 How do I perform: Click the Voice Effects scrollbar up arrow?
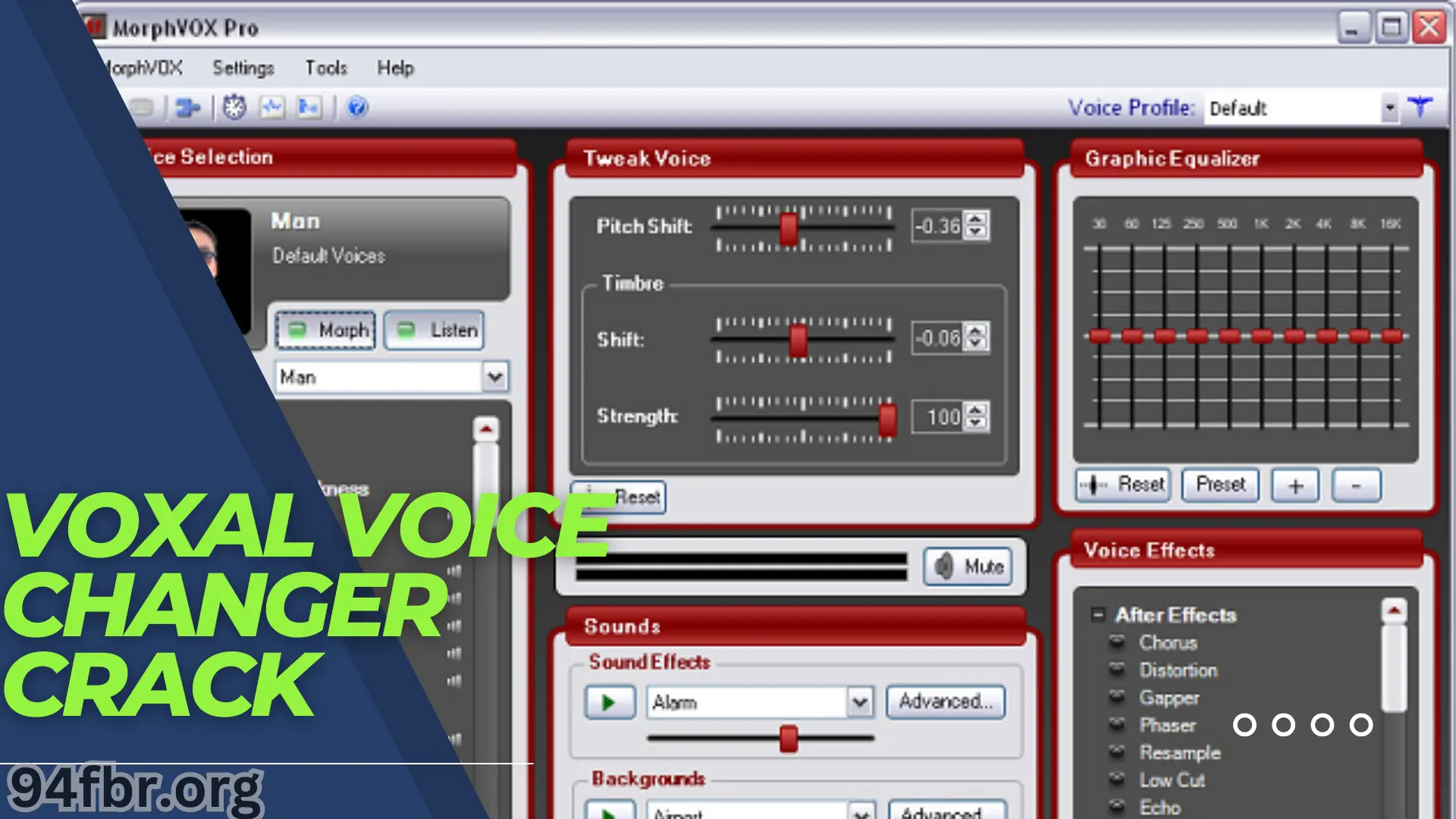click(1394, 611)
